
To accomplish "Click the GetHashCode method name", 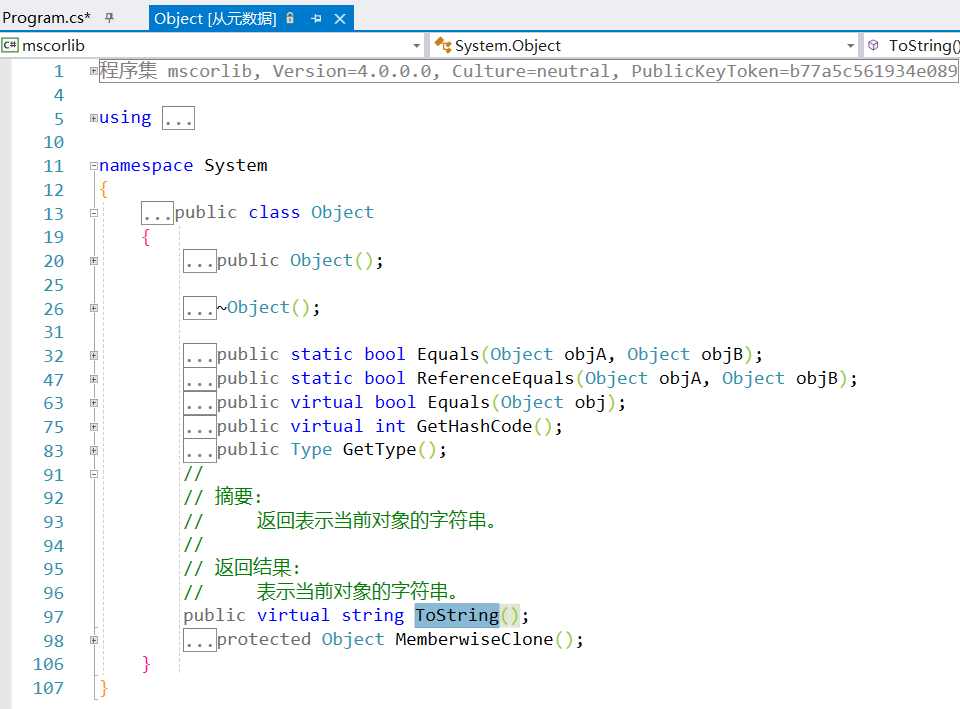I will click(474, 426).
